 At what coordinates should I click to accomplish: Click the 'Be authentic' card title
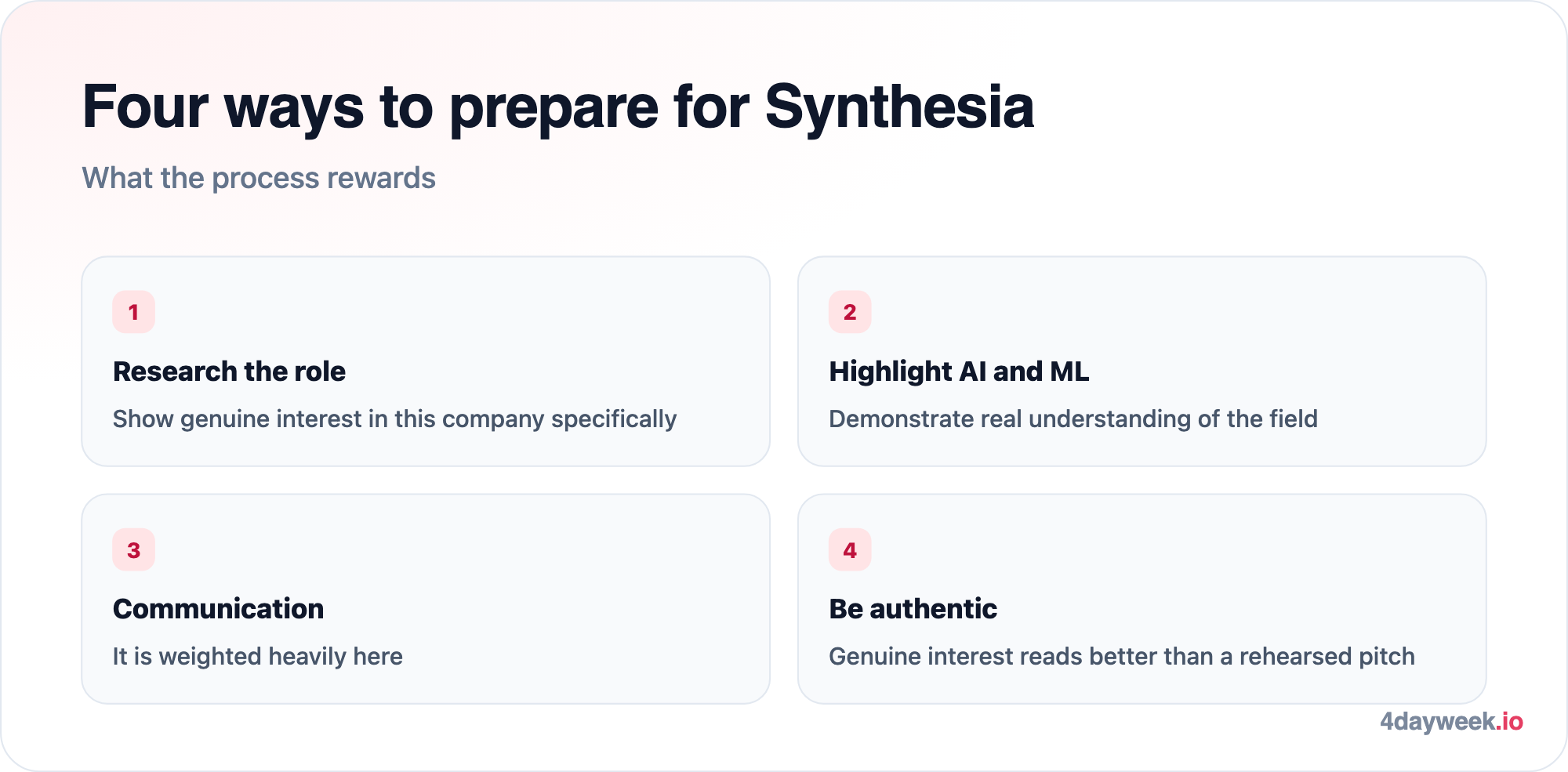tap(913, 608)
